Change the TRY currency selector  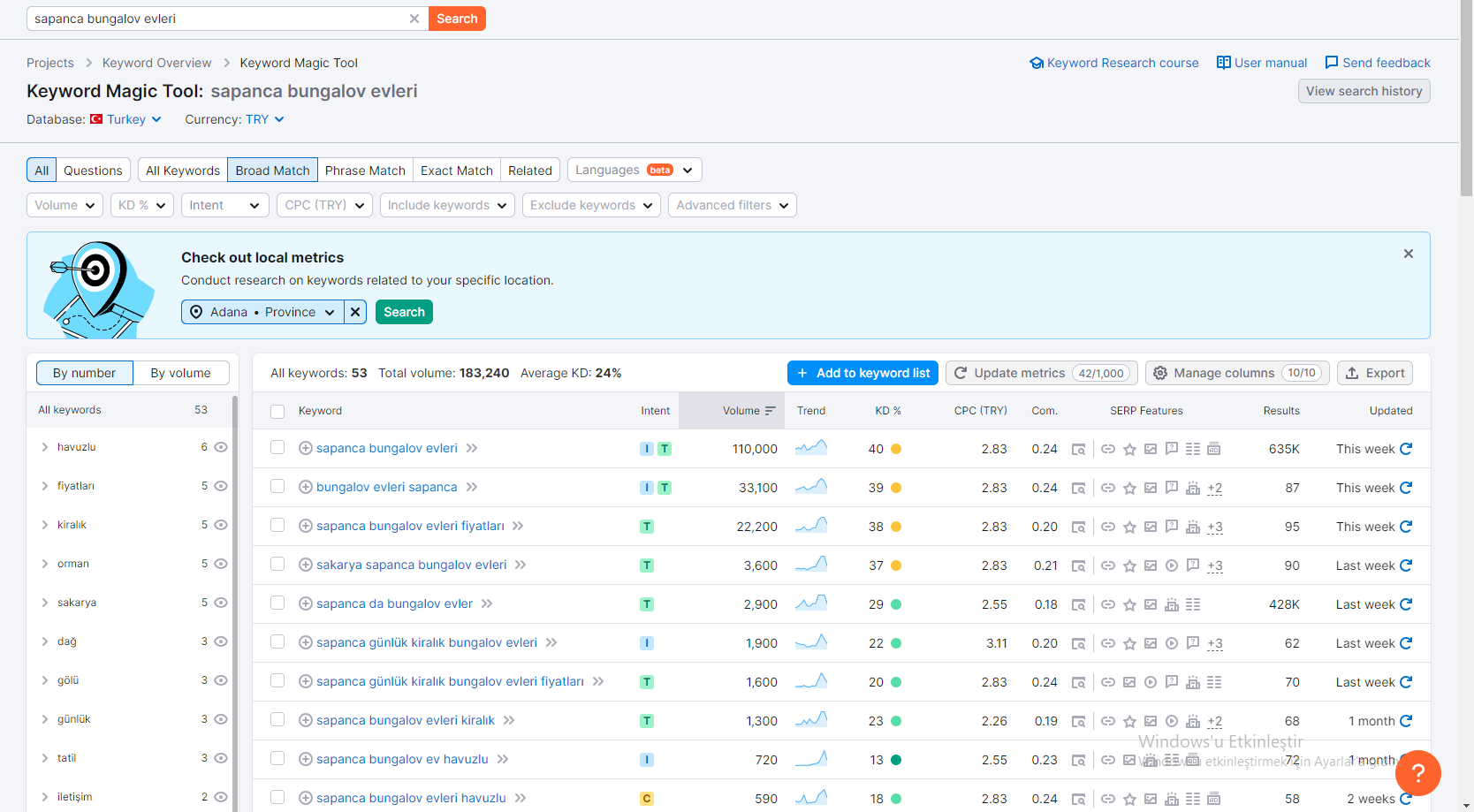click(265, 119)
